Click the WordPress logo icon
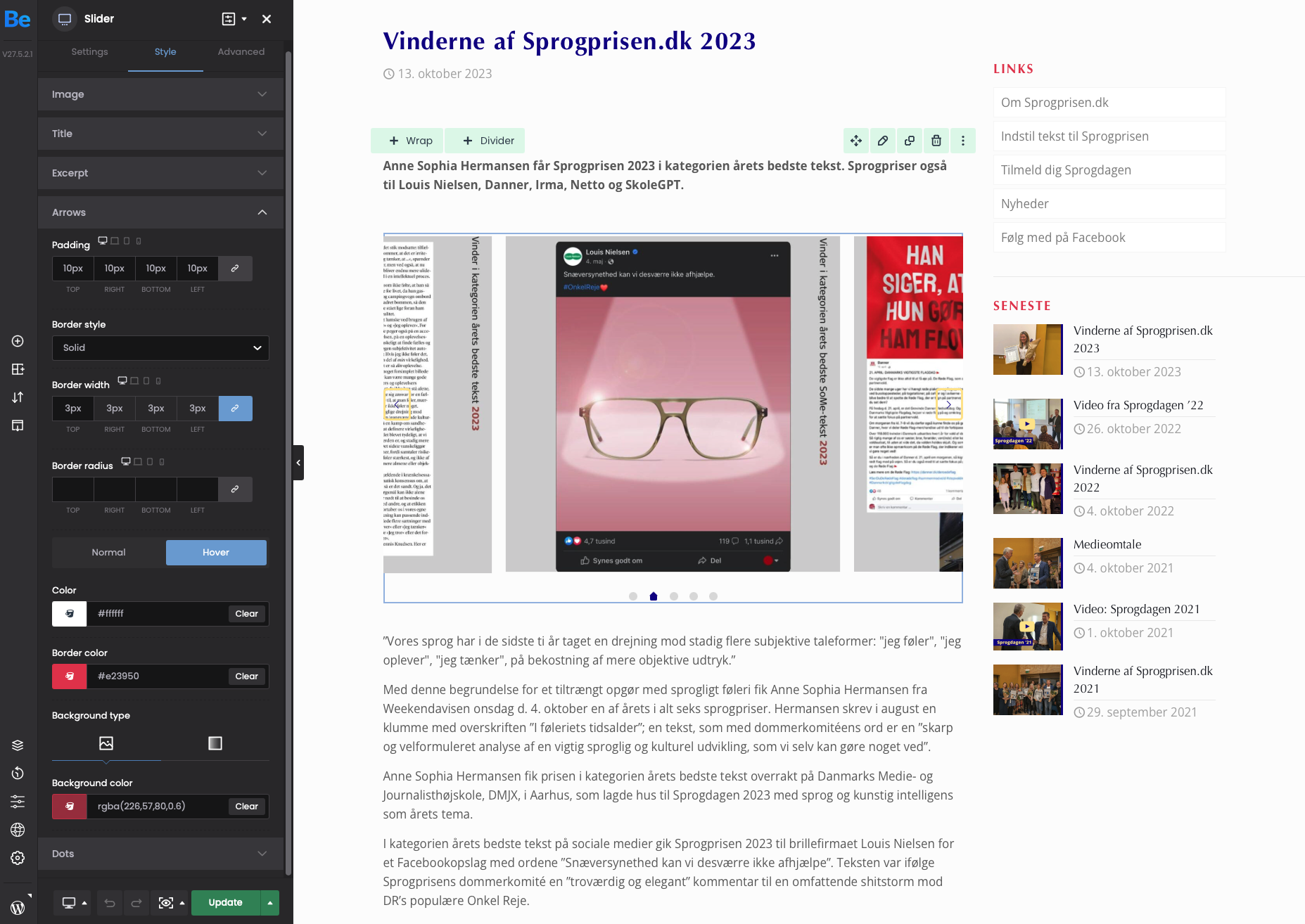 click(18, 907)
